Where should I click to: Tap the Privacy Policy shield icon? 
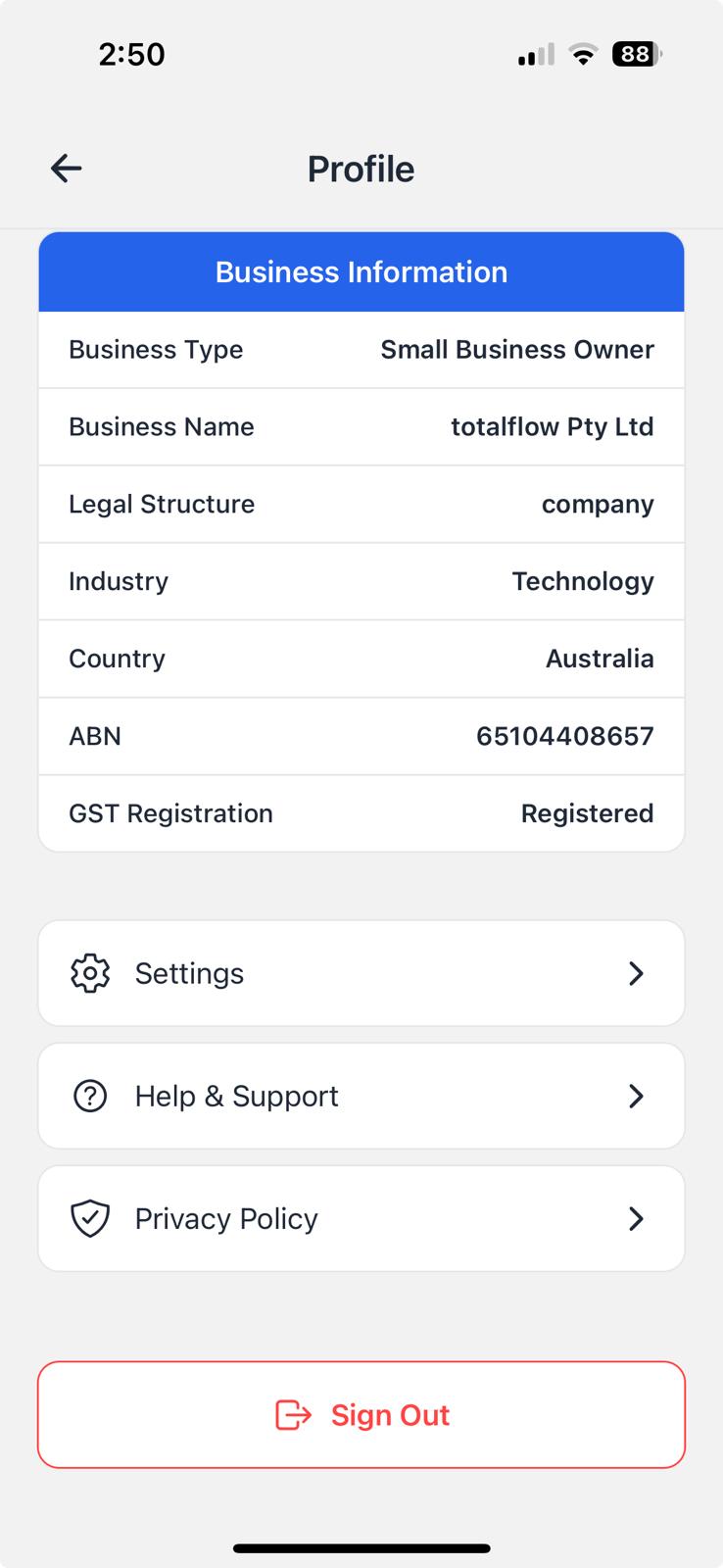point(90,1218)
